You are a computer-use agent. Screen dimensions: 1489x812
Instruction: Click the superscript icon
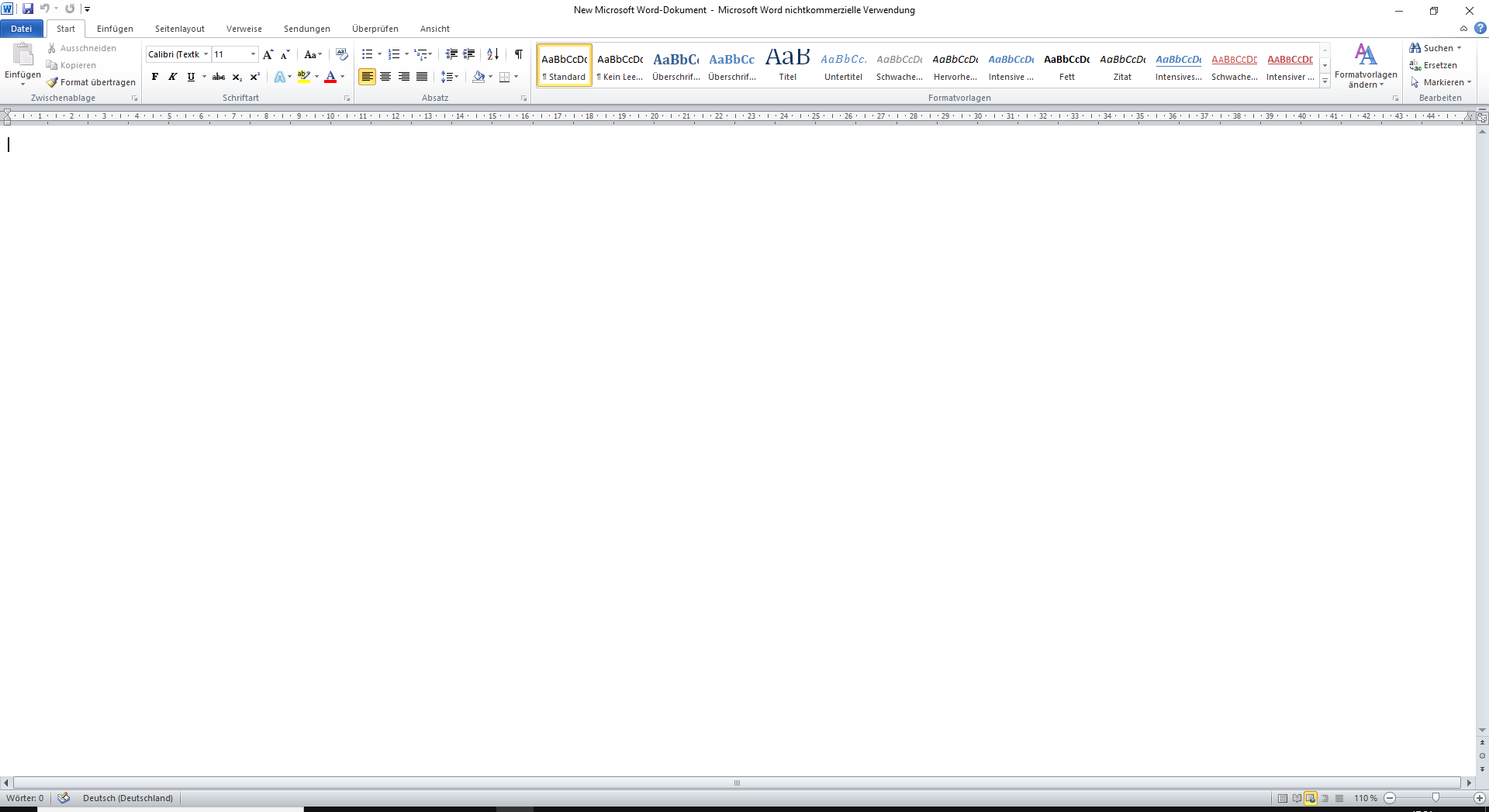[x=254, y=77]
